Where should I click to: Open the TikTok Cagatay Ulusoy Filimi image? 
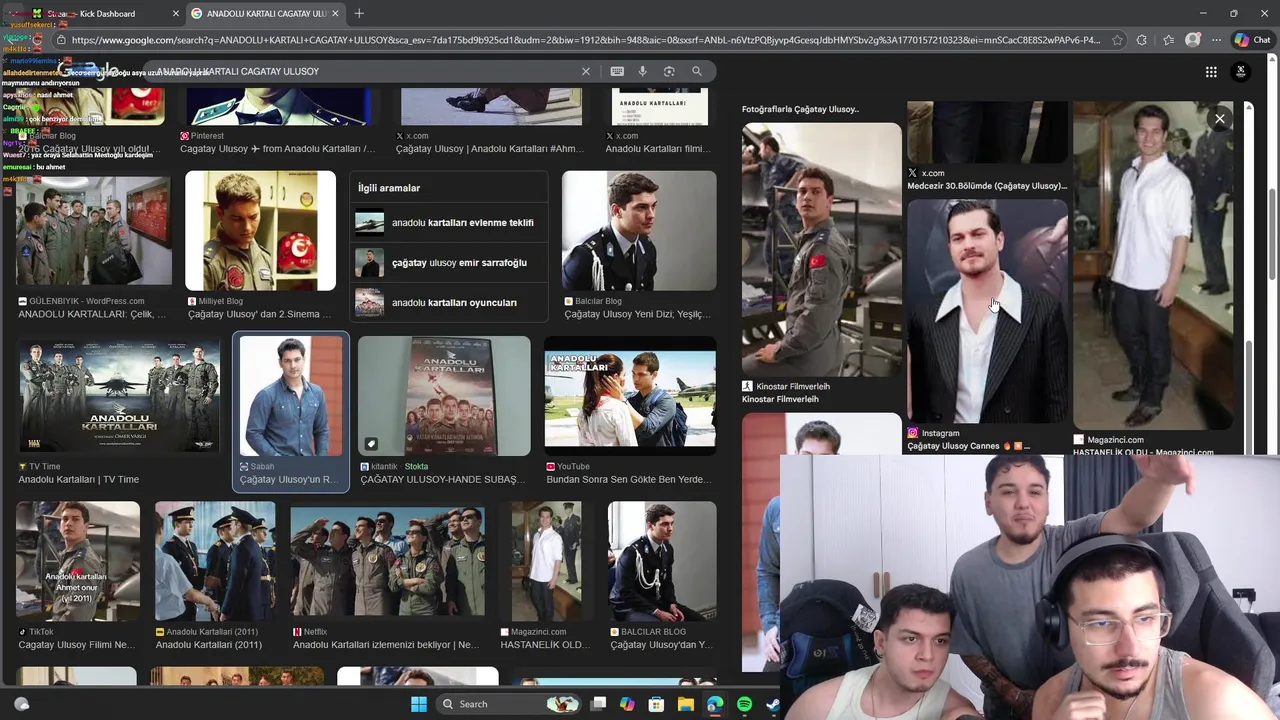pos(78,561)
